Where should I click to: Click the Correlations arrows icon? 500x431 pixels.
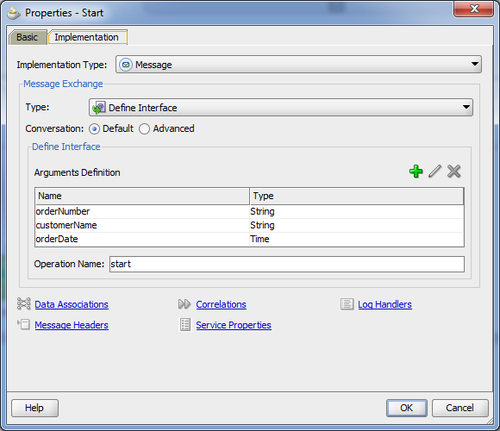pos(184,304)
